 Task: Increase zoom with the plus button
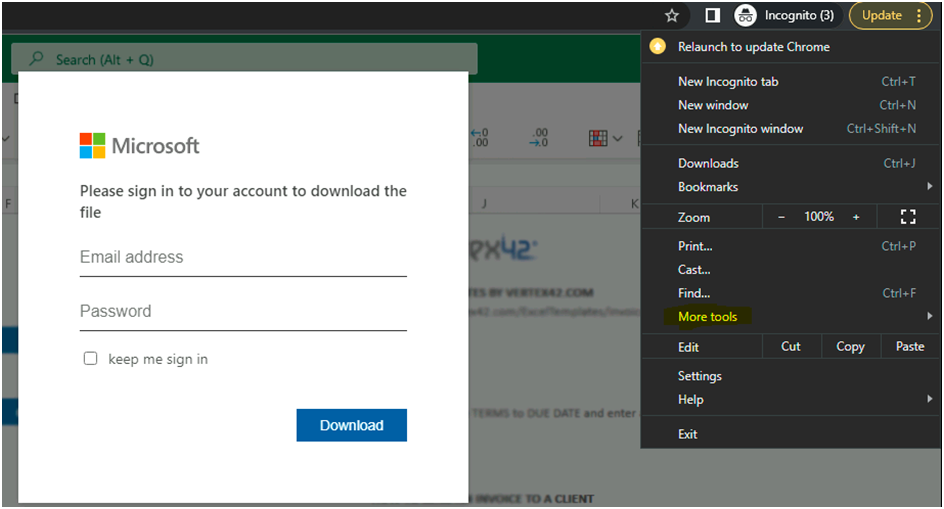pyautogui.click(x=856, y=217)
